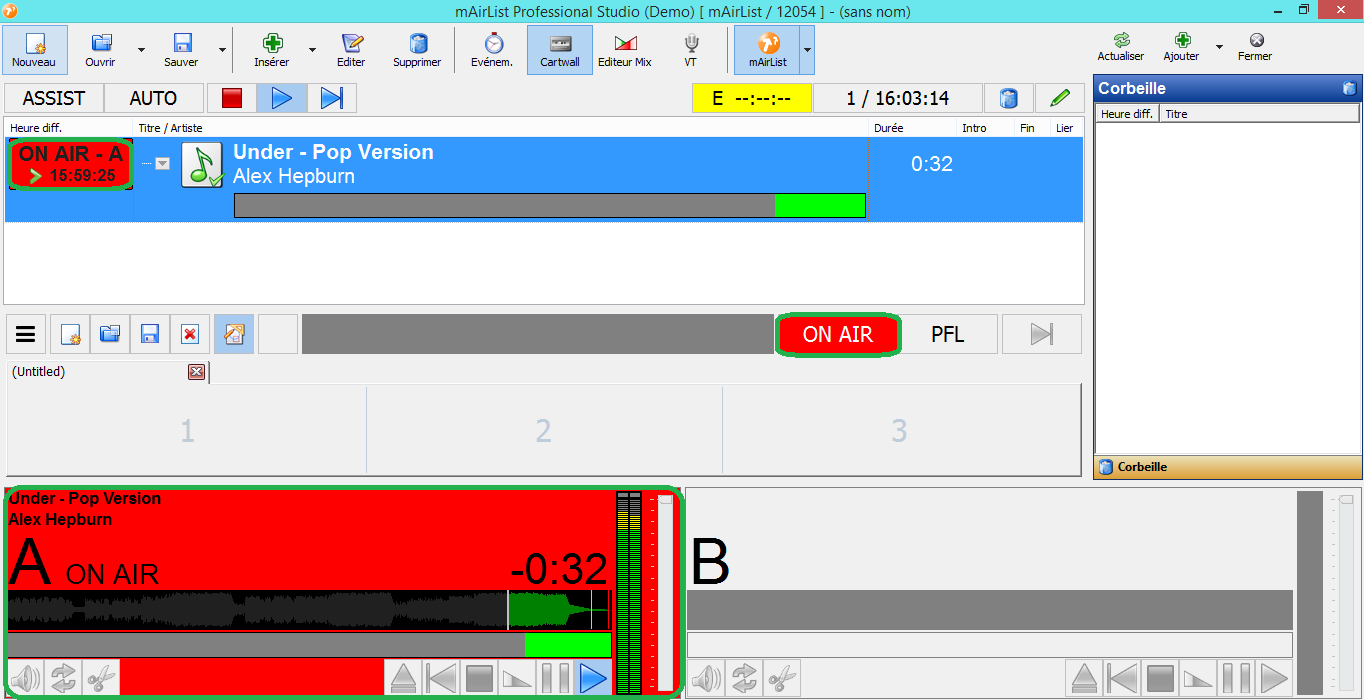Click the VT microphone icon
The height and width of the screenshot is (700, 1364).
pos(691,50)
